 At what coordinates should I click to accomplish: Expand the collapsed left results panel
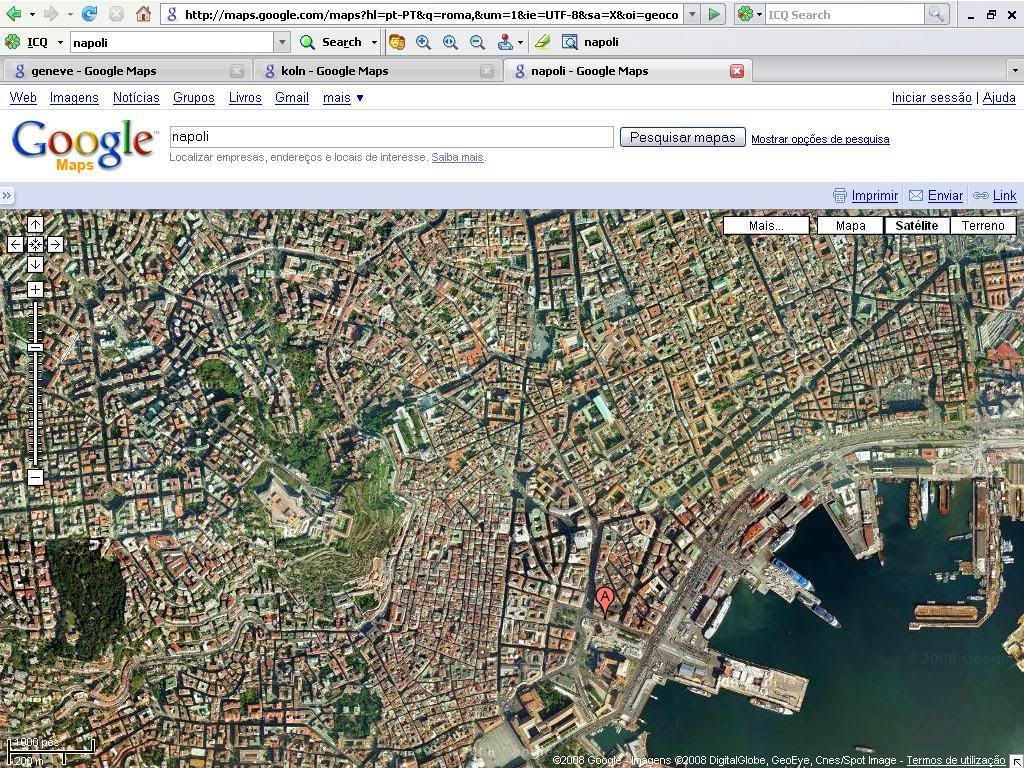[7, 195]
